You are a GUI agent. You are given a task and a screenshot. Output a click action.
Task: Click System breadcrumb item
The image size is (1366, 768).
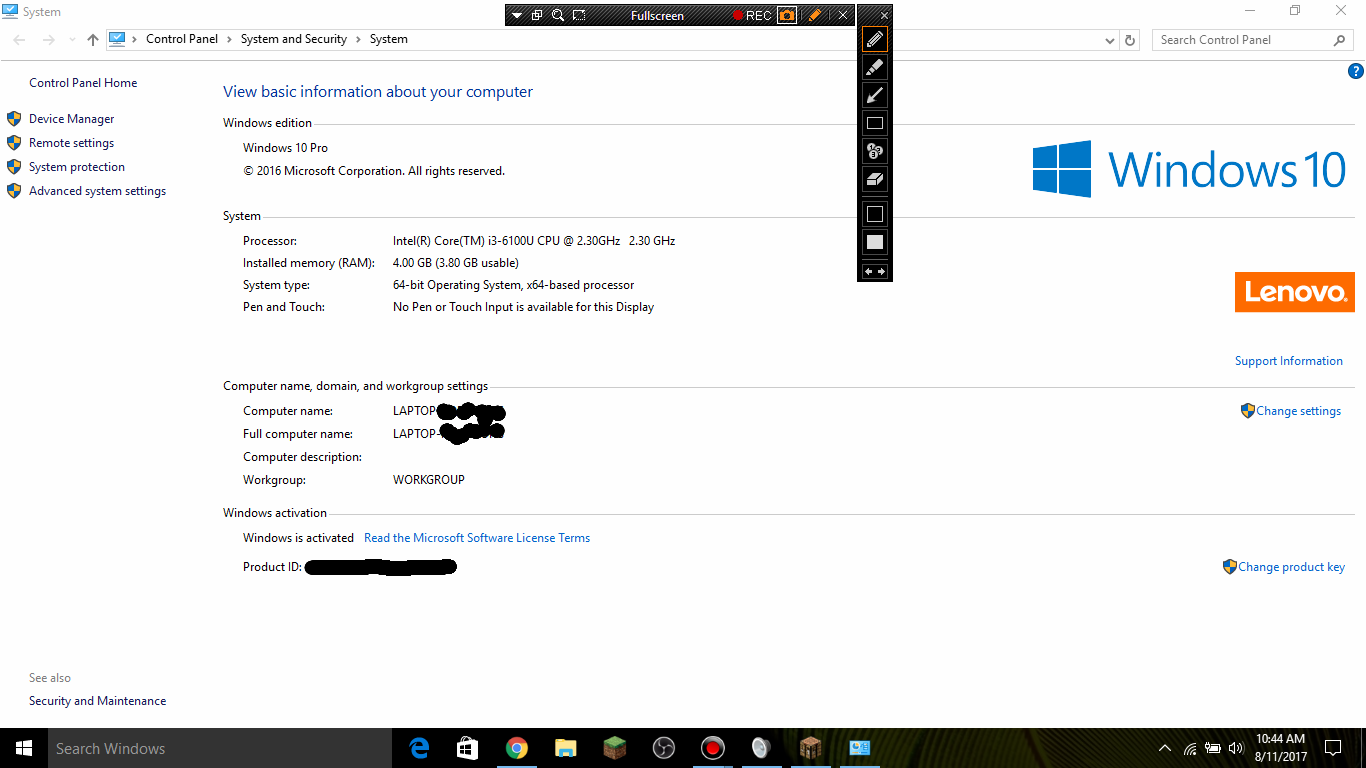(389, 39)
